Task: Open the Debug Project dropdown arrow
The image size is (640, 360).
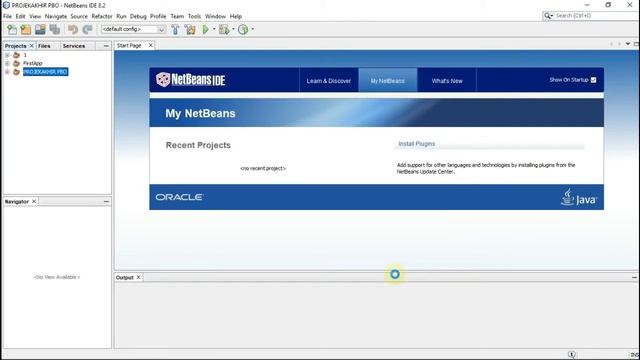Action: (x=233, y=29)
